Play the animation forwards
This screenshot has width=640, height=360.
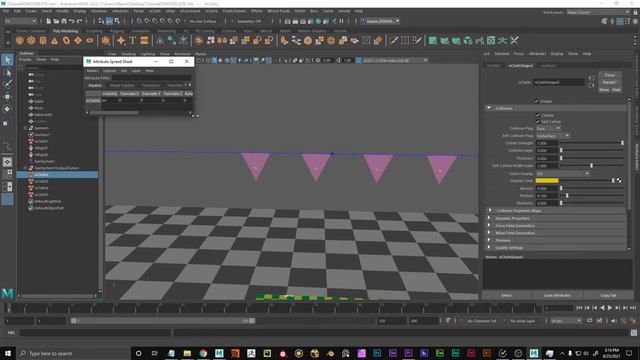610,308
